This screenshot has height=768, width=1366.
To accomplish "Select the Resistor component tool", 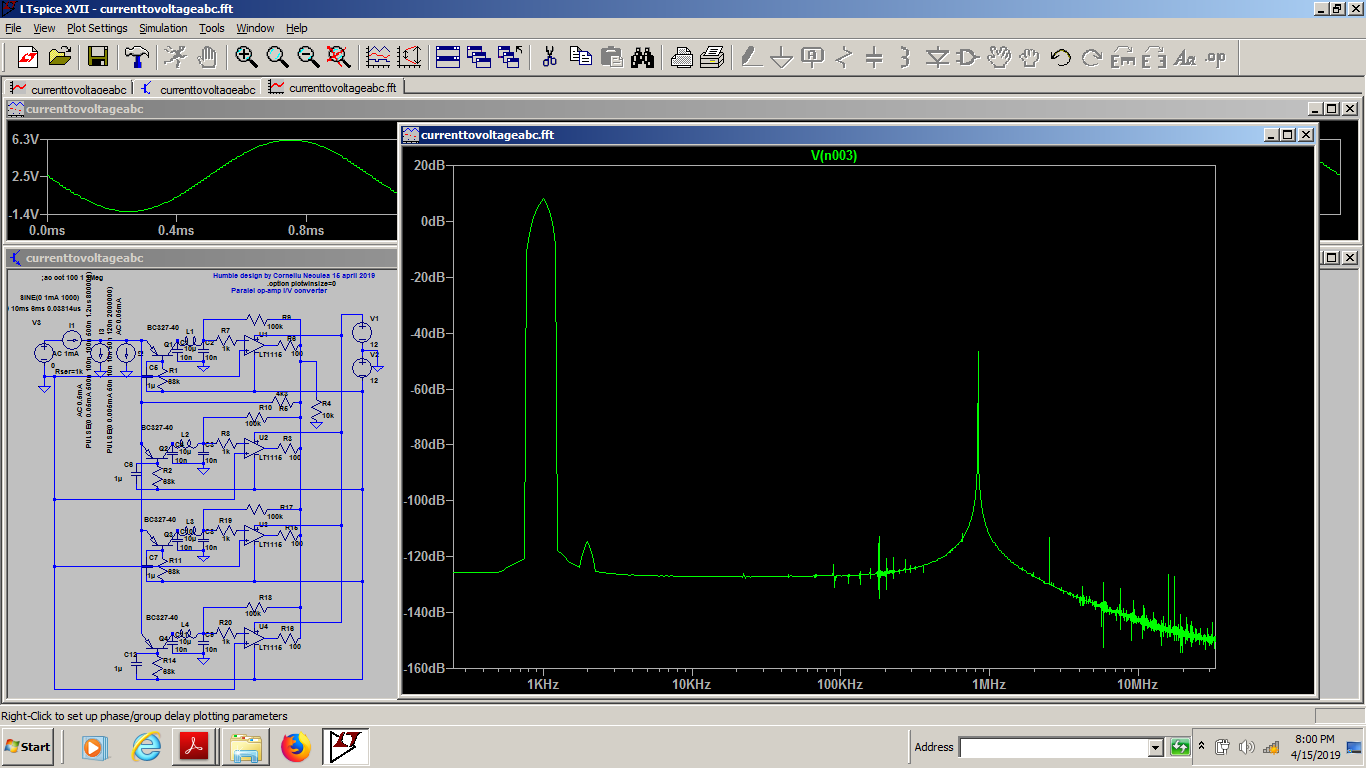I will pyautogui.click(x=844, y=57).
